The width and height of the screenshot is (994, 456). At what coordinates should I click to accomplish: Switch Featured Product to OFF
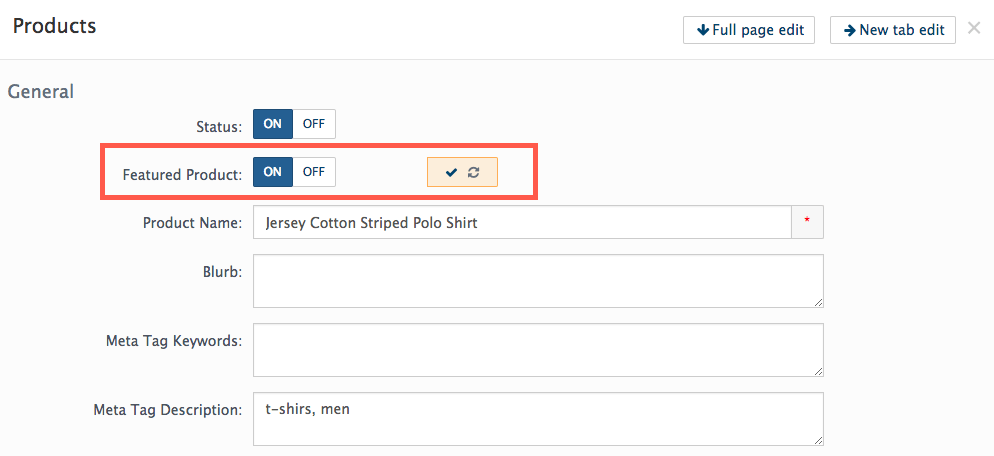[314, 172]
